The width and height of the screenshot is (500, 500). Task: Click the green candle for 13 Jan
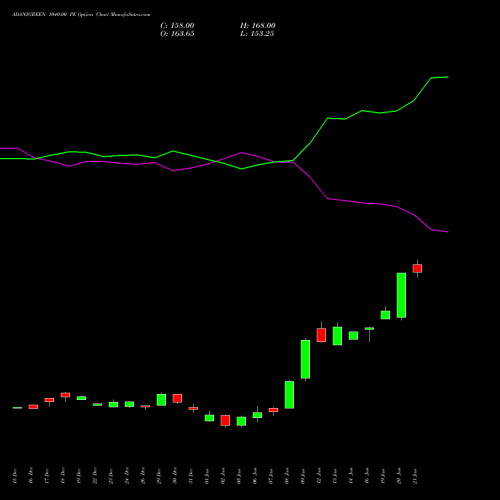pos(337,336)
